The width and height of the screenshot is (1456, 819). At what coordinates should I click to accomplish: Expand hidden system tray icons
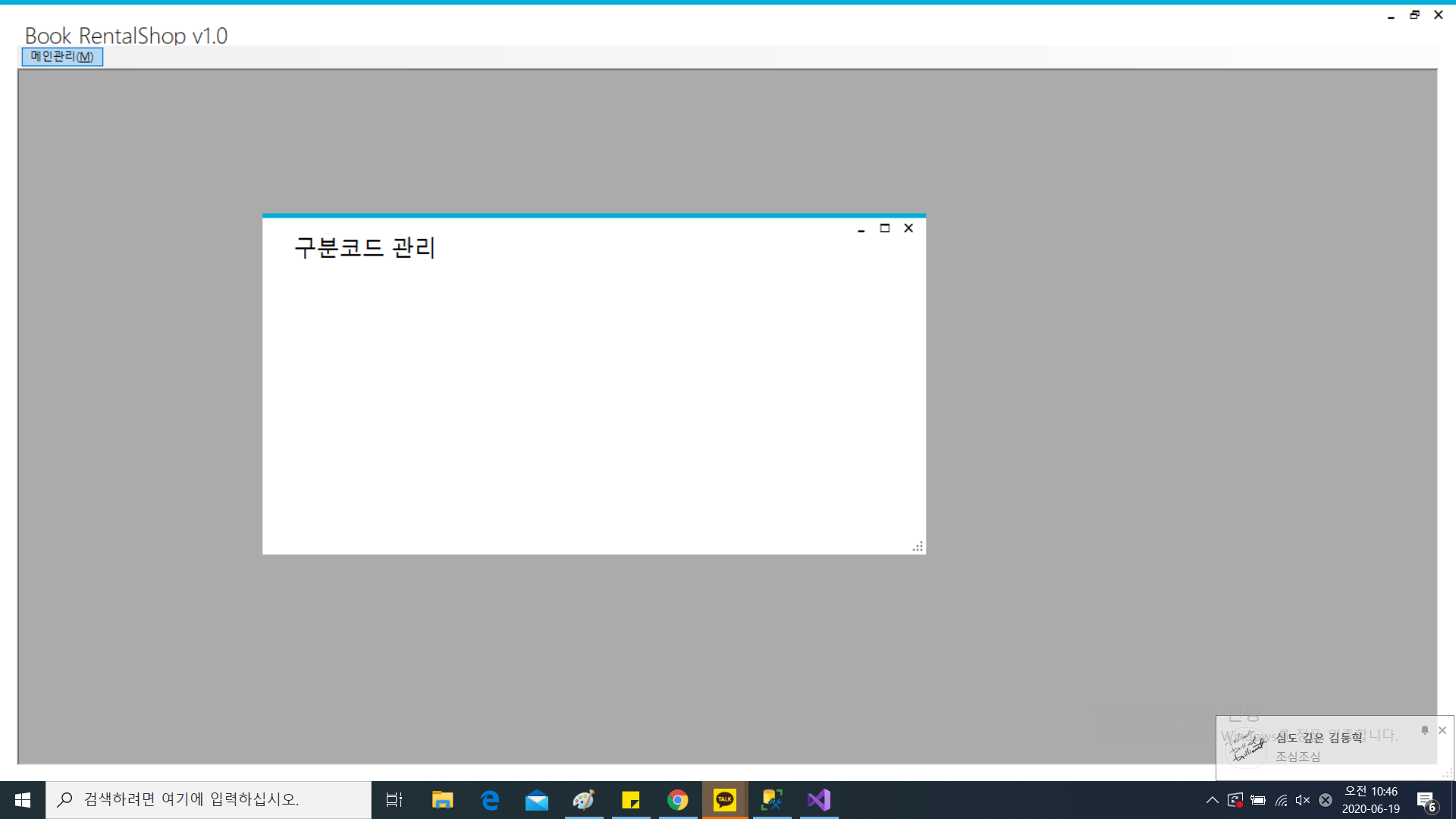[x=1212, y=800]
